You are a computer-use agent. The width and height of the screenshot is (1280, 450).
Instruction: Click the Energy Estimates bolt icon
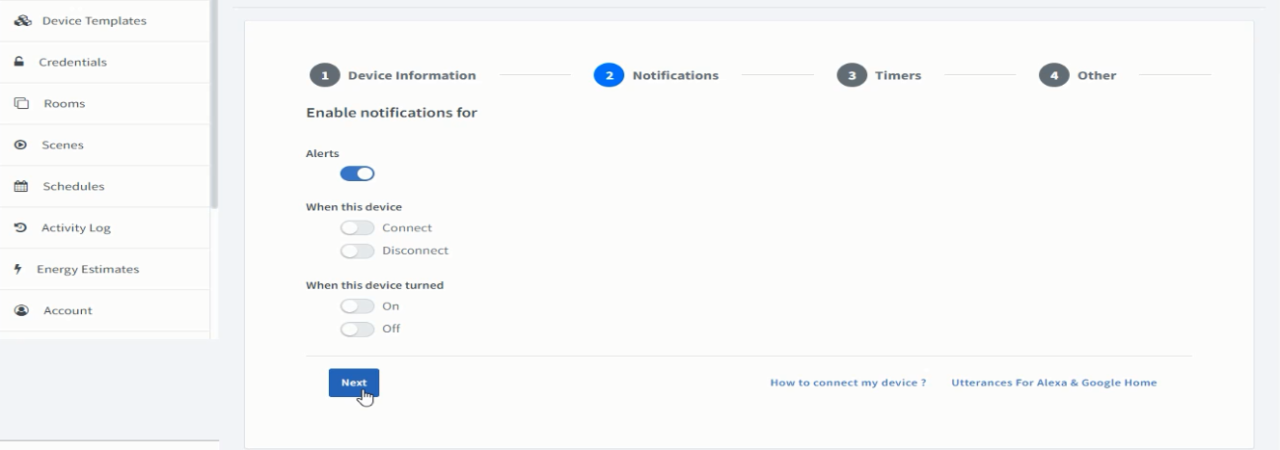point(18,269)
